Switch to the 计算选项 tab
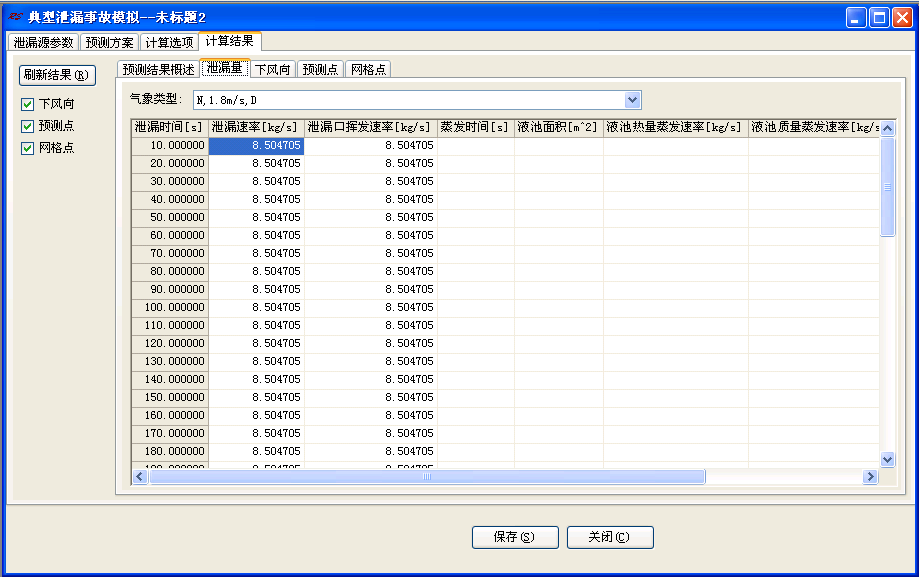The image size is (919, 577). click(x=169, y=42)
